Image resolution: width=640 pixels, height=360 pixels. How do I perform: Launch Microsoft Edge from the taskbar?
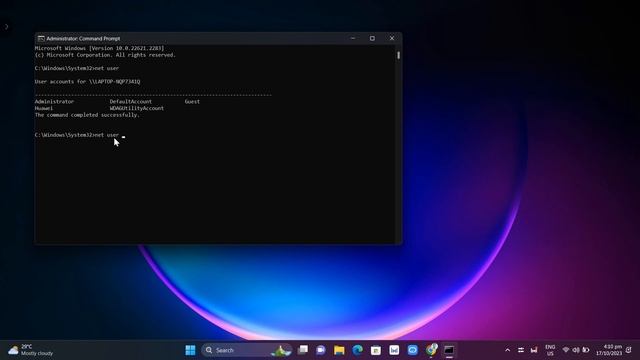click(358, 350)
